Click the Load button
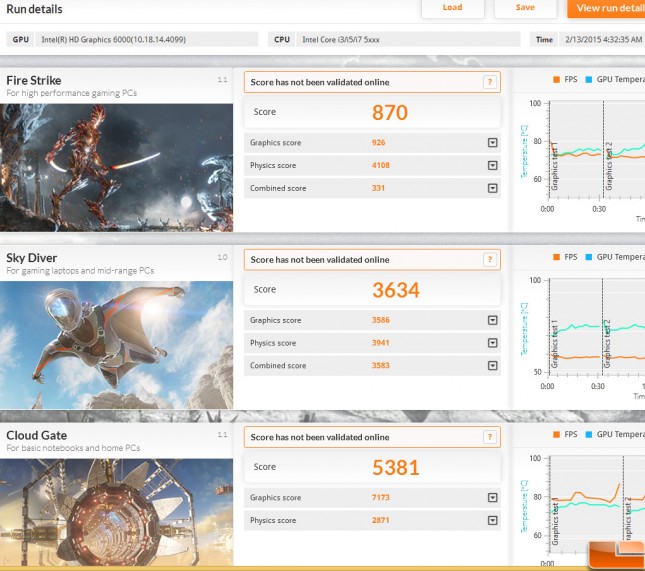This screenshot has height=571, width=645. 452,8
